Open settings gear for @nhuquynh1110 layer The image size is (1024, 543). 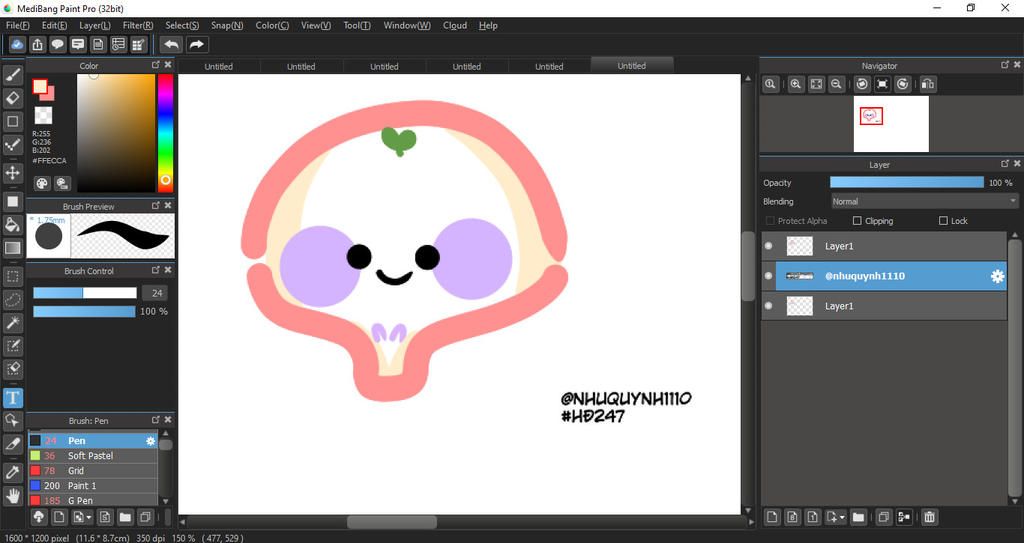996,276
